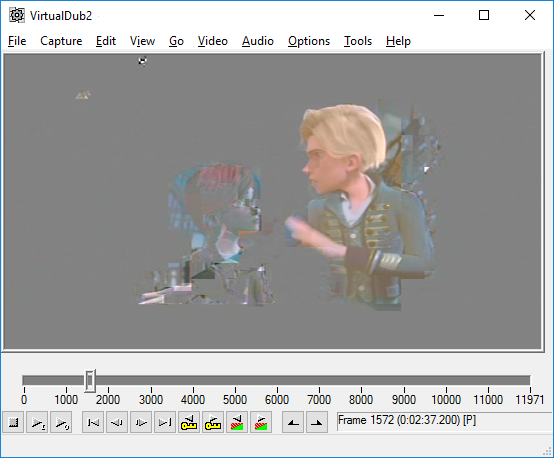Viewport: 554px width, 458px height.
Task: Open the Capture menu
Action: click(x=61, y=41)
